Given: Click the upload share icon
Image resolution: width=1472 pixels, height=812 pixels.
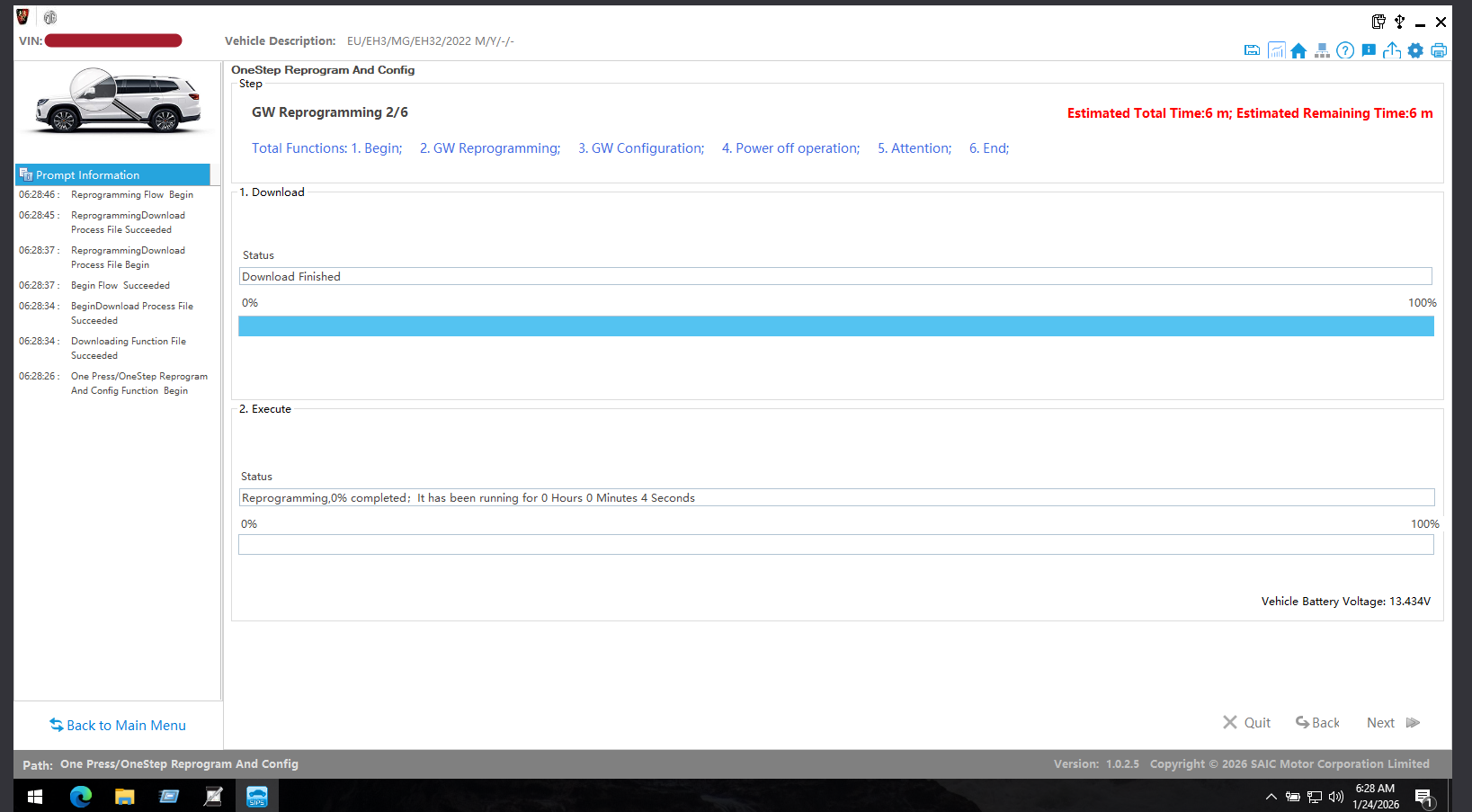Looking at the screenshot, I should click(1392, 50).
